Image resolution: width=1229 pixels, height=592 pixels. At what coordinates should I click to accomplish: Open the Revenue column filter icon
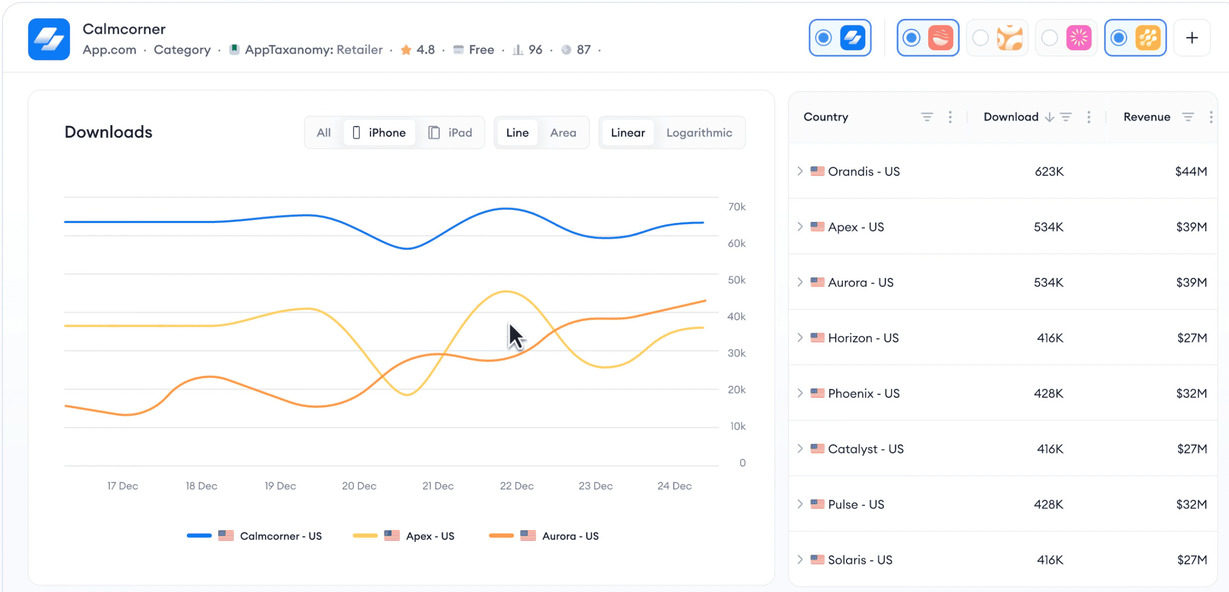click(1188, 117)
